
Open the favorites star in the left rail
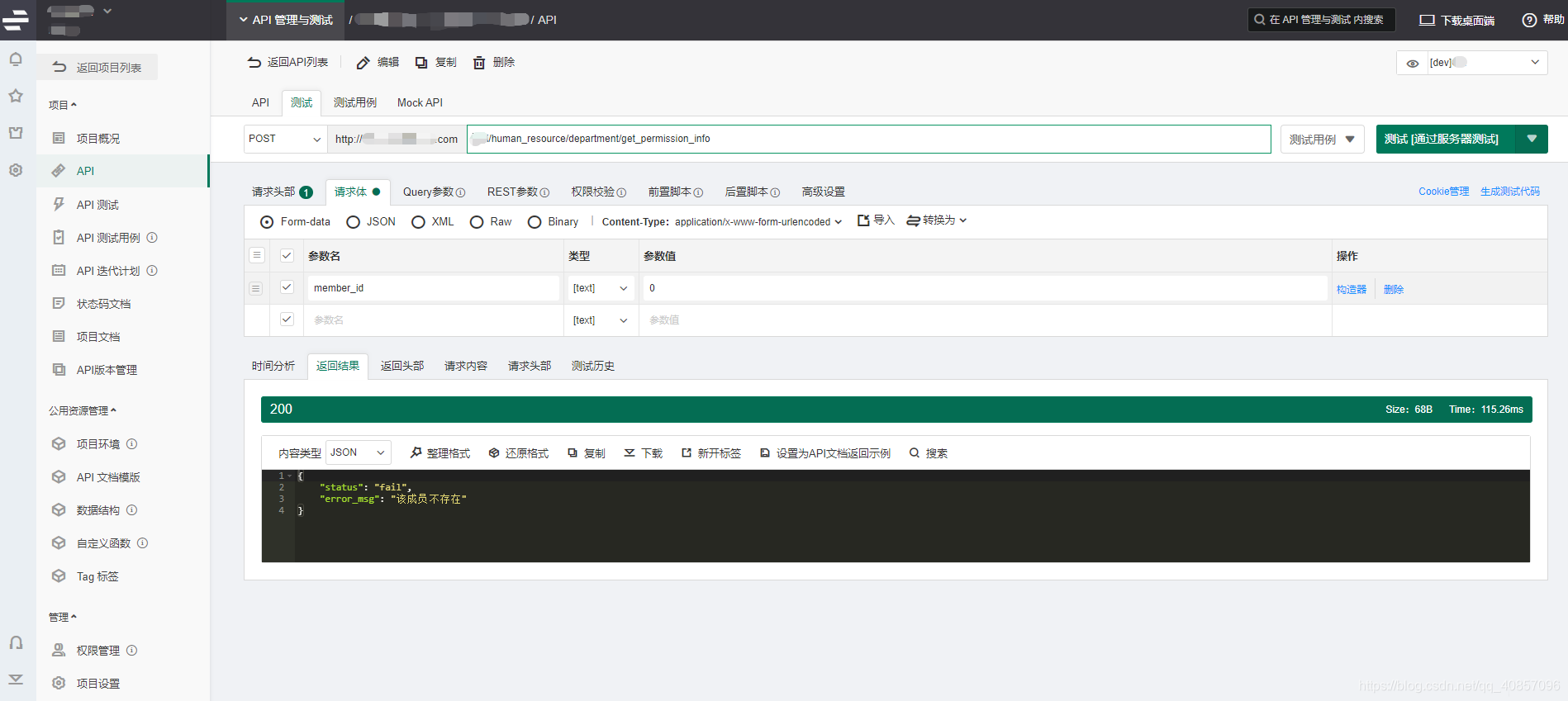click(x=16, y=96)
